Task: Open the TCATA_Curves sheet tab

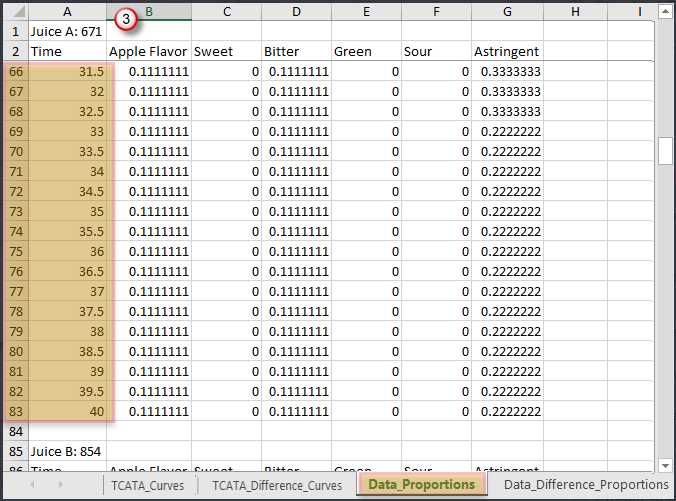Action: point(147,485)
